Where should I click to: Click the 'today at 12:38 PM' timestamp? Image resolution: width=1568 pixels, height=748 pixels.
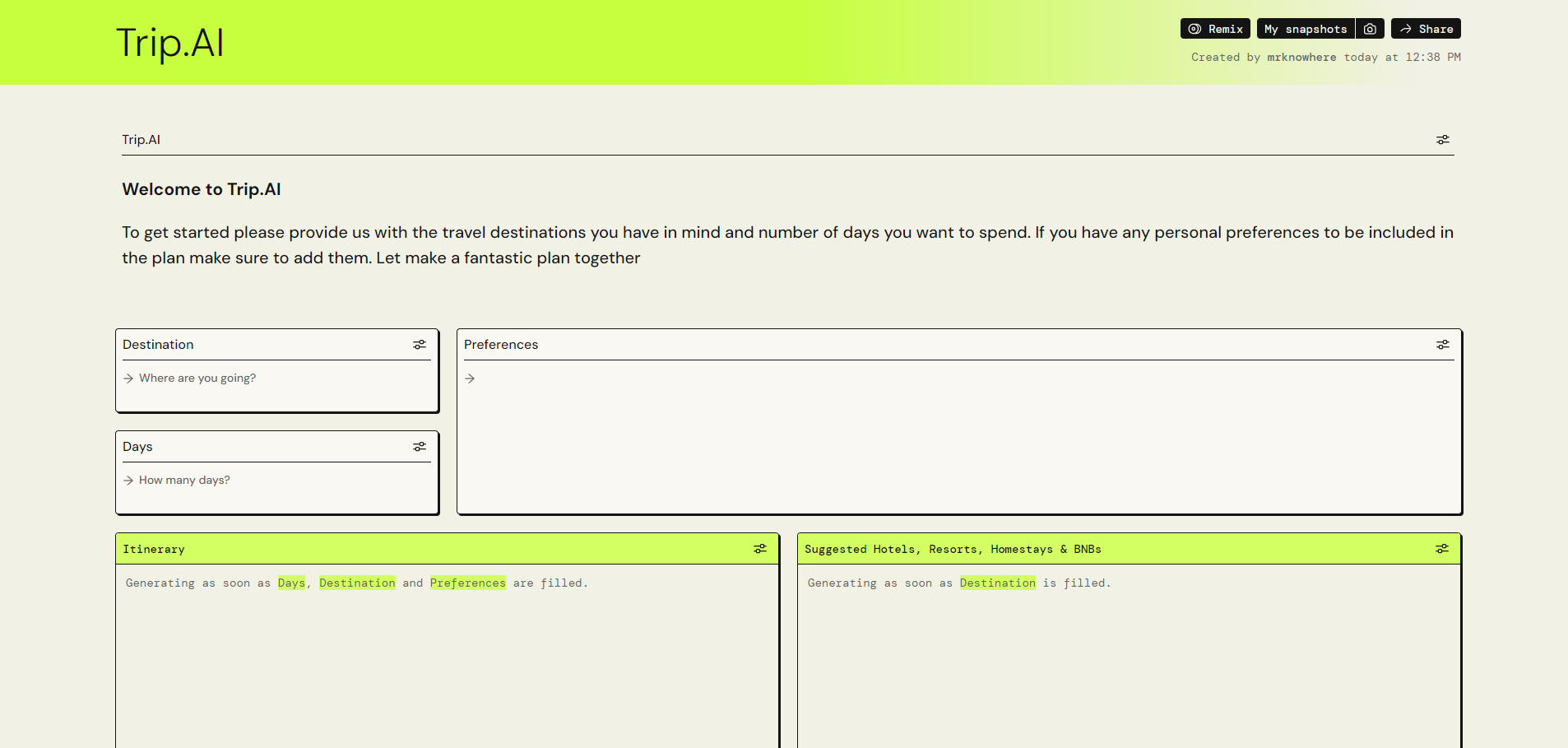1403,58
